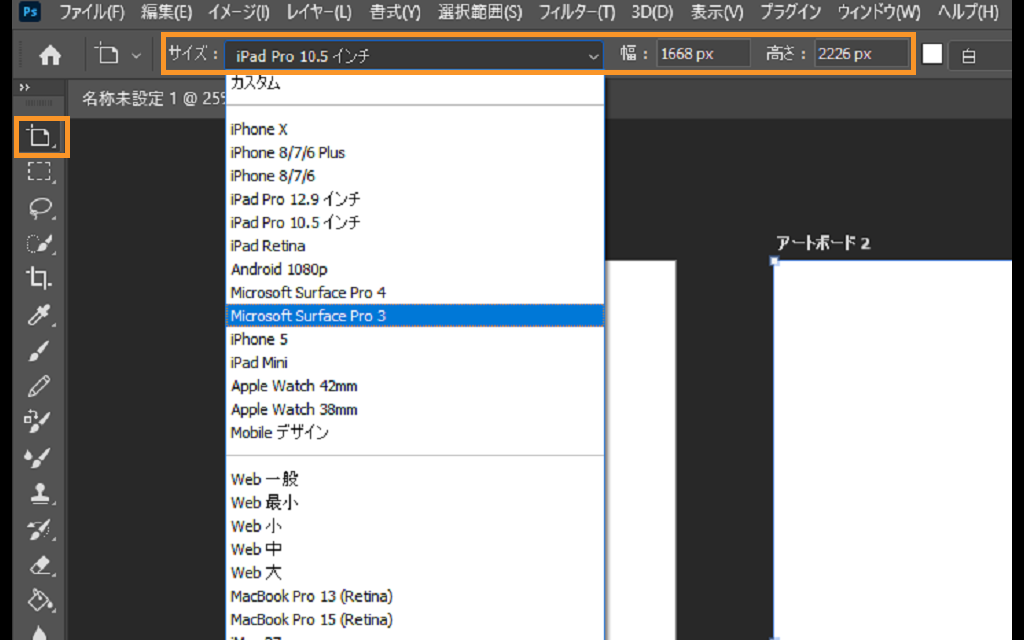Click the white artboard background color swatch
The width and height of the screenshot is (1024, 640).
pos(932,54)
